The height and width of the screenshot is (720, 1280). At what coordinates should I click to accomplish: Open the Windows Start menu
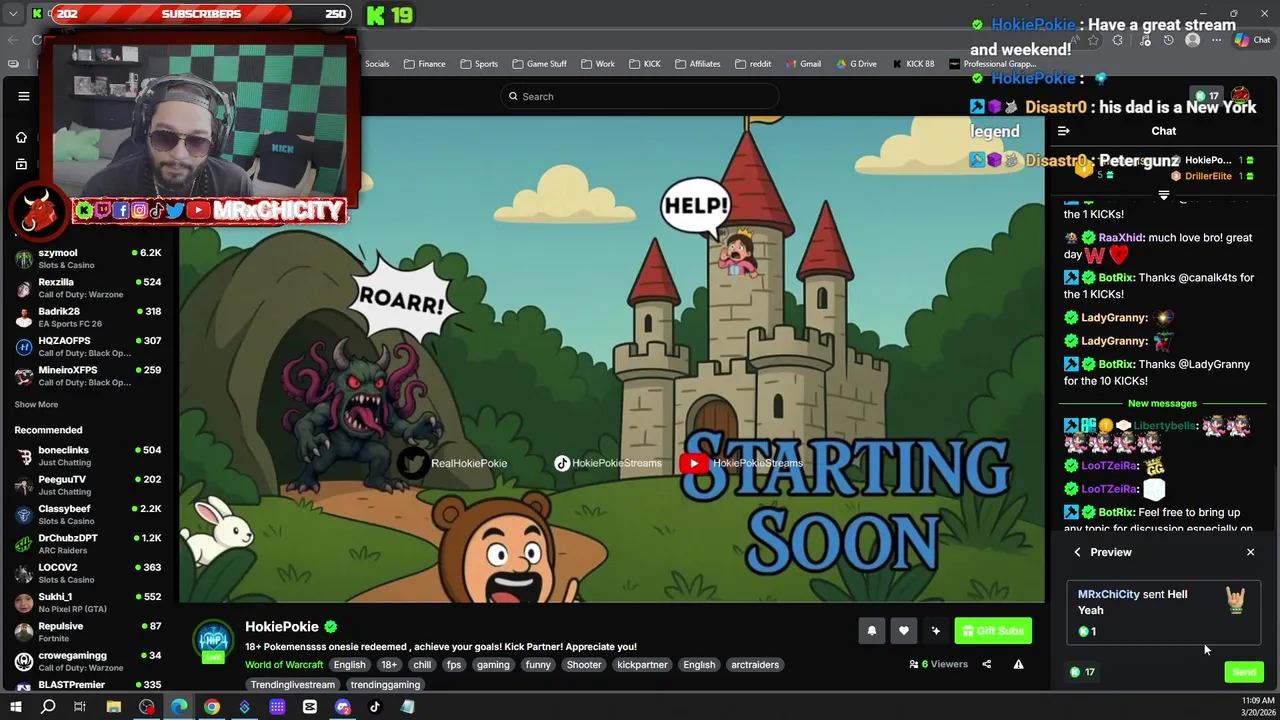[15, 707]
